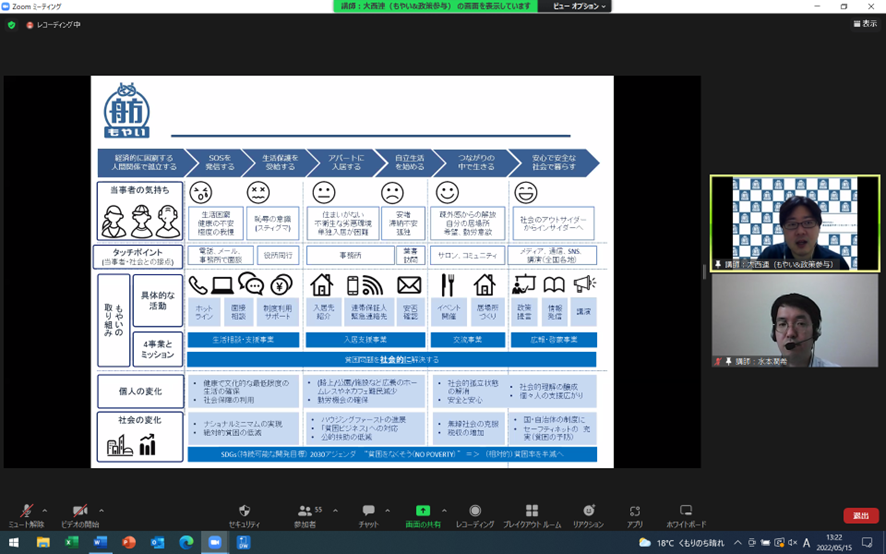Click green encryption shield icon top left
Image resolution: width=886 pixels, height=554 pixels.
coord(12,25)
